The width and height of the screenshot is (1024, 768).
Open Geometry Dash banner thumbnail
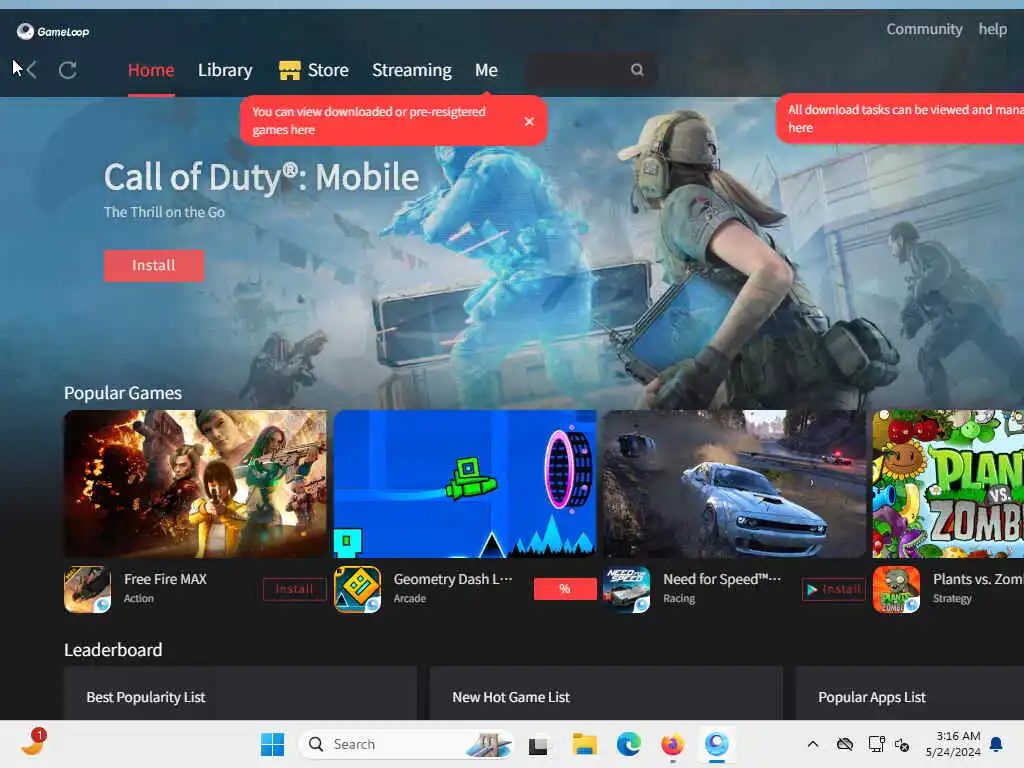[465, 484]
